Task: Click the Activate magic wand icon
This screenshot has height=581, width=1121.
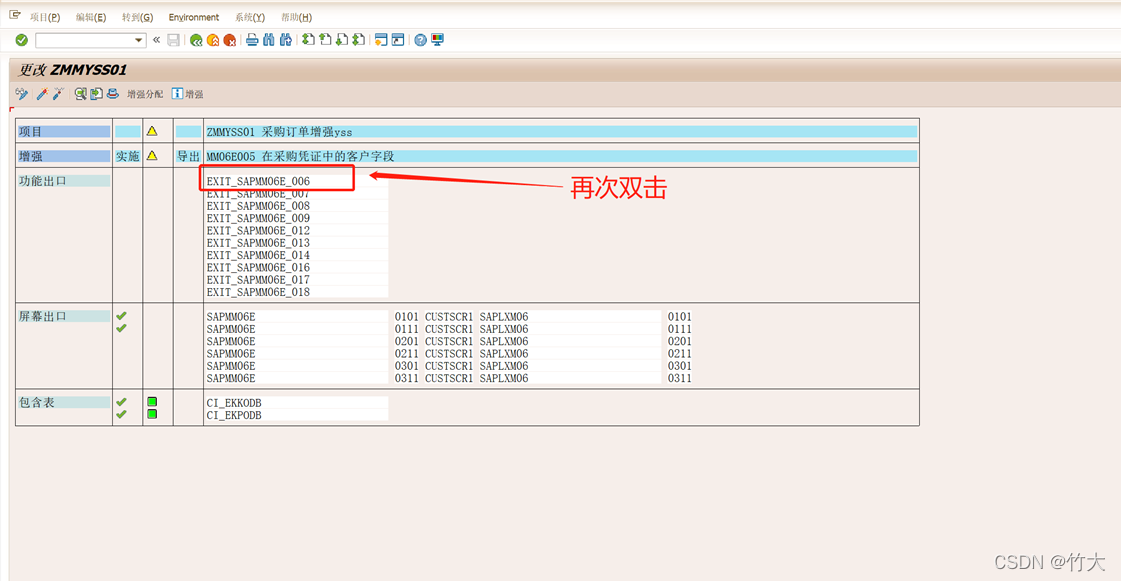Action: pyautogui.click(x=42, y=94)
